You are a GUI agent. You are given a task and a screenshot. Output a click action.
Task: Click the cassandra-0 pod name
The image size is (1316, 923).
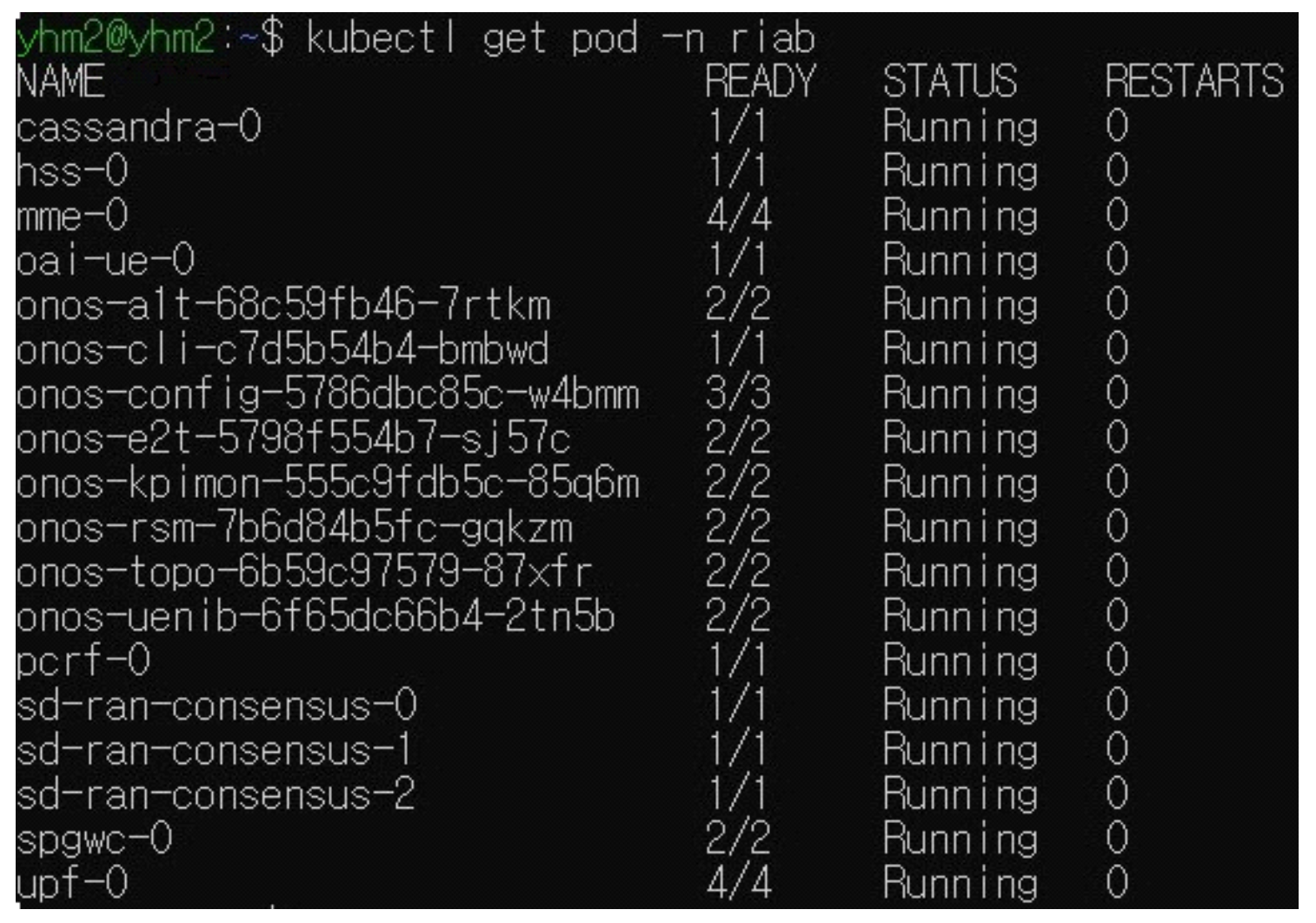[138, 127]
